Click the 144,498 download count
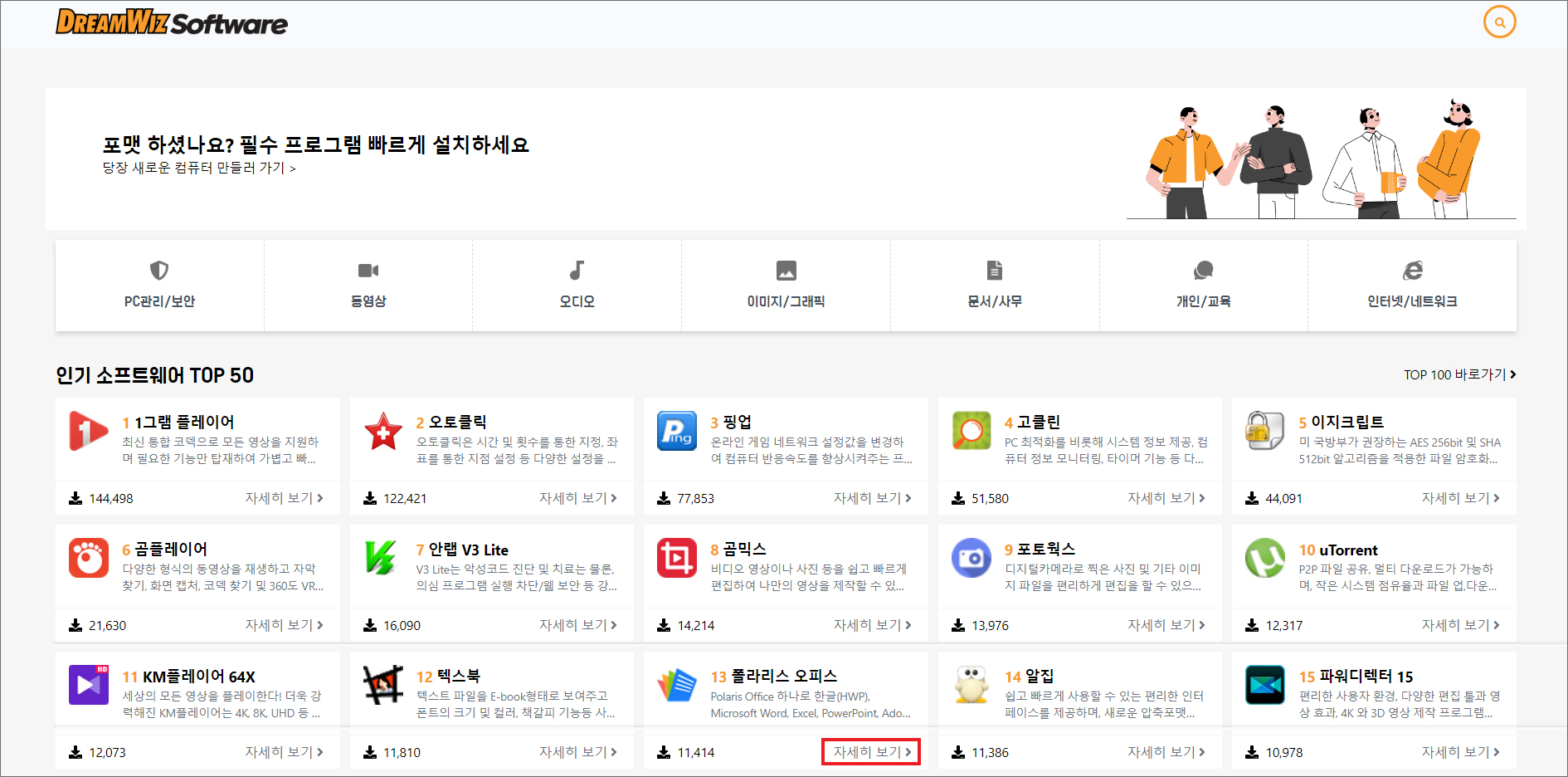The image size is (1568, 777). [111, 499]
